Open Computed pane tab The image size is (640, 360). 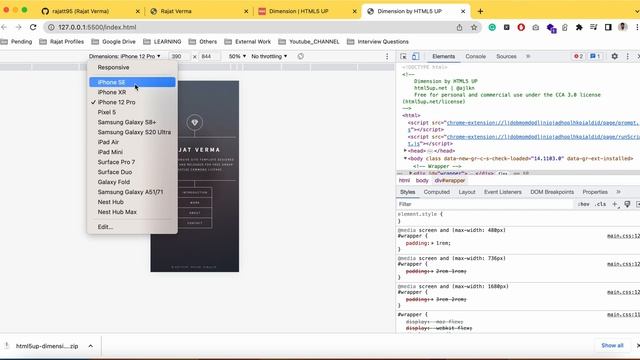click(436, 192)
